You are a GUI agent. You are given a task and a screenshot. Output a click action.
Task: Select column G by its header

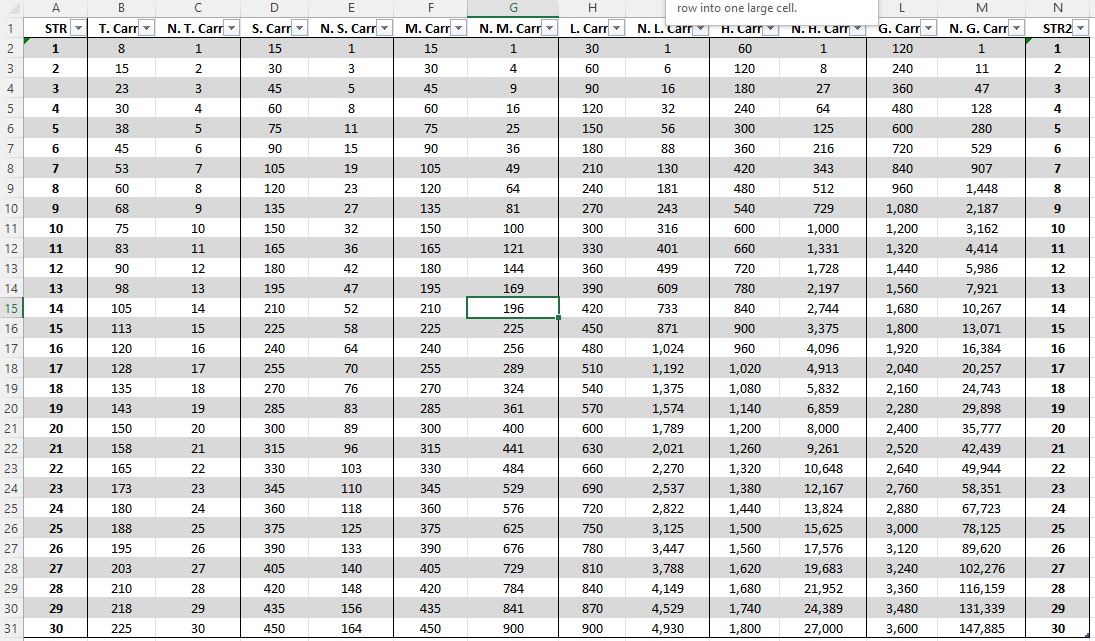pos(513,8)
